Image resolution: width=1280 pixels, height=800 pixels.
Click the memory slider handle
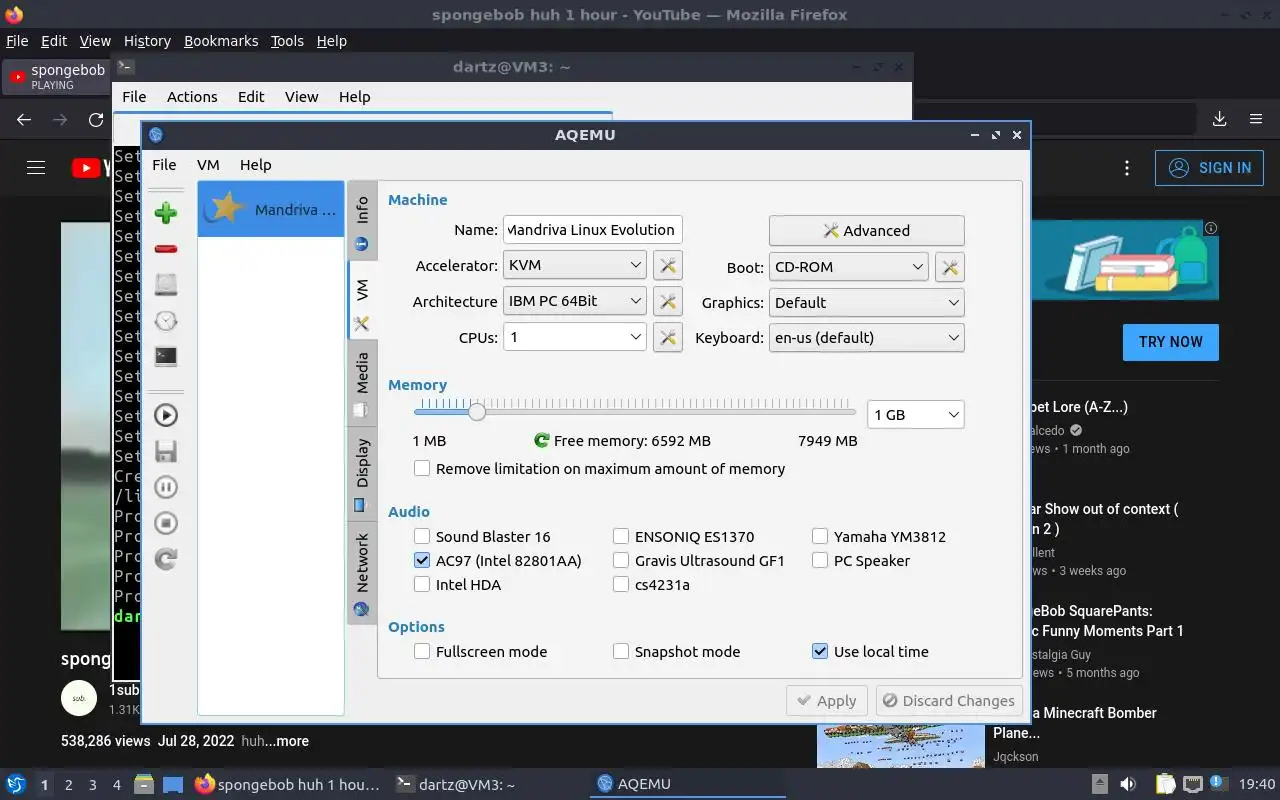coord(477,411)
